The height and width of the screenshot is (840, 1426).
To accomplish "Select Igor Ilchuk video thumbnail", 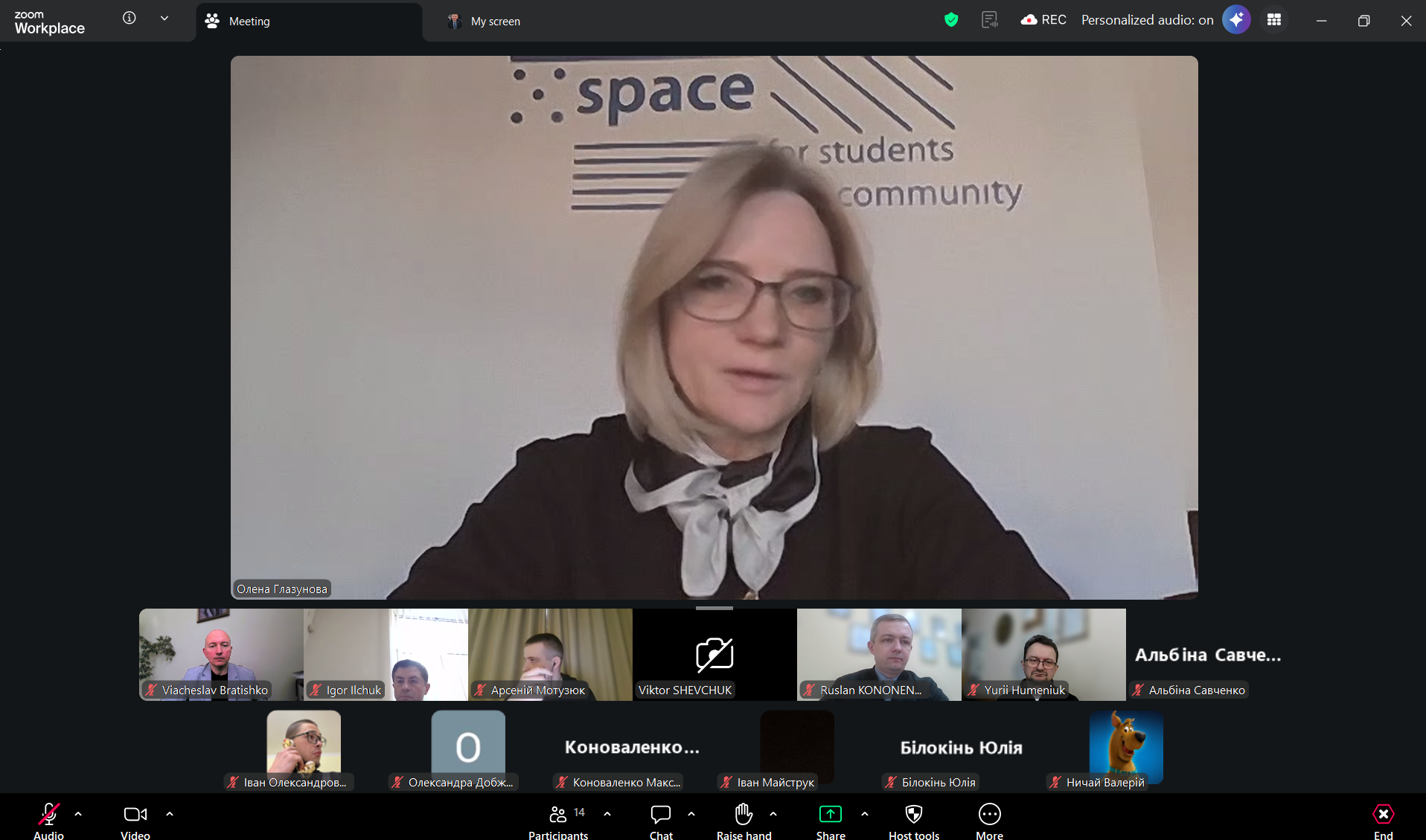I will point(386,654).
